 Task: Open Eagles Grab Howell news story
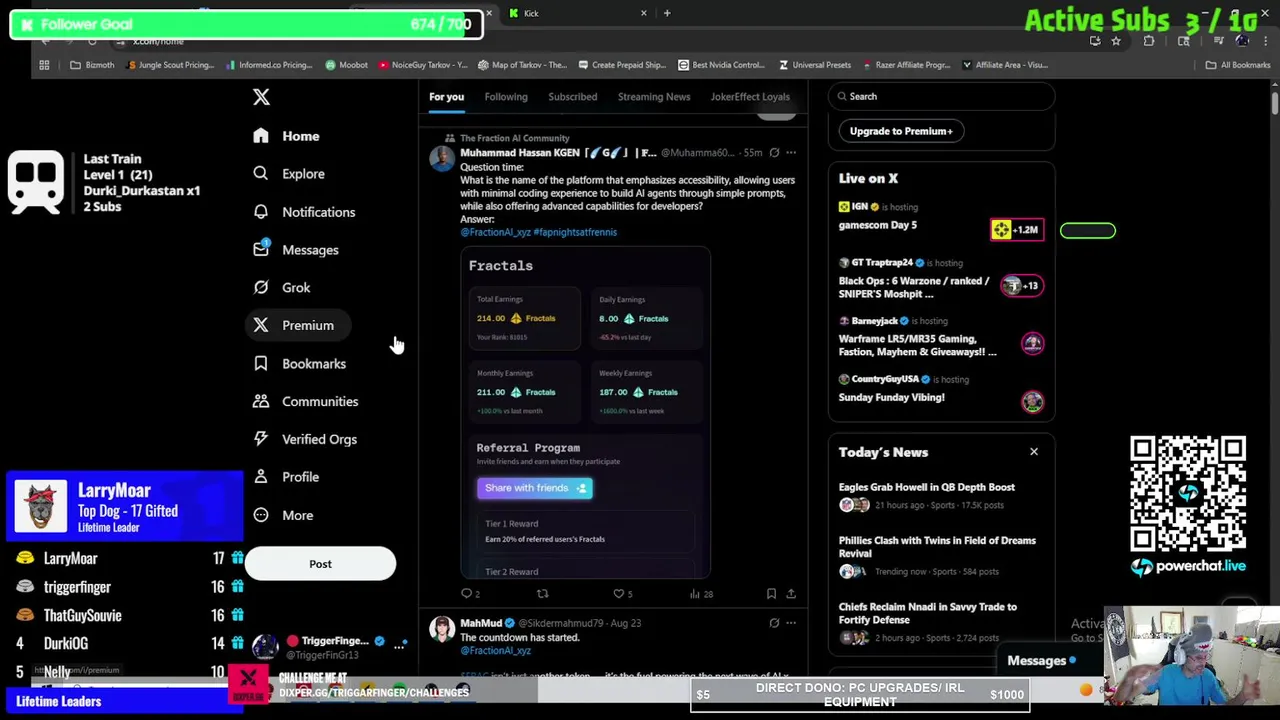click(x=941, y=496)
